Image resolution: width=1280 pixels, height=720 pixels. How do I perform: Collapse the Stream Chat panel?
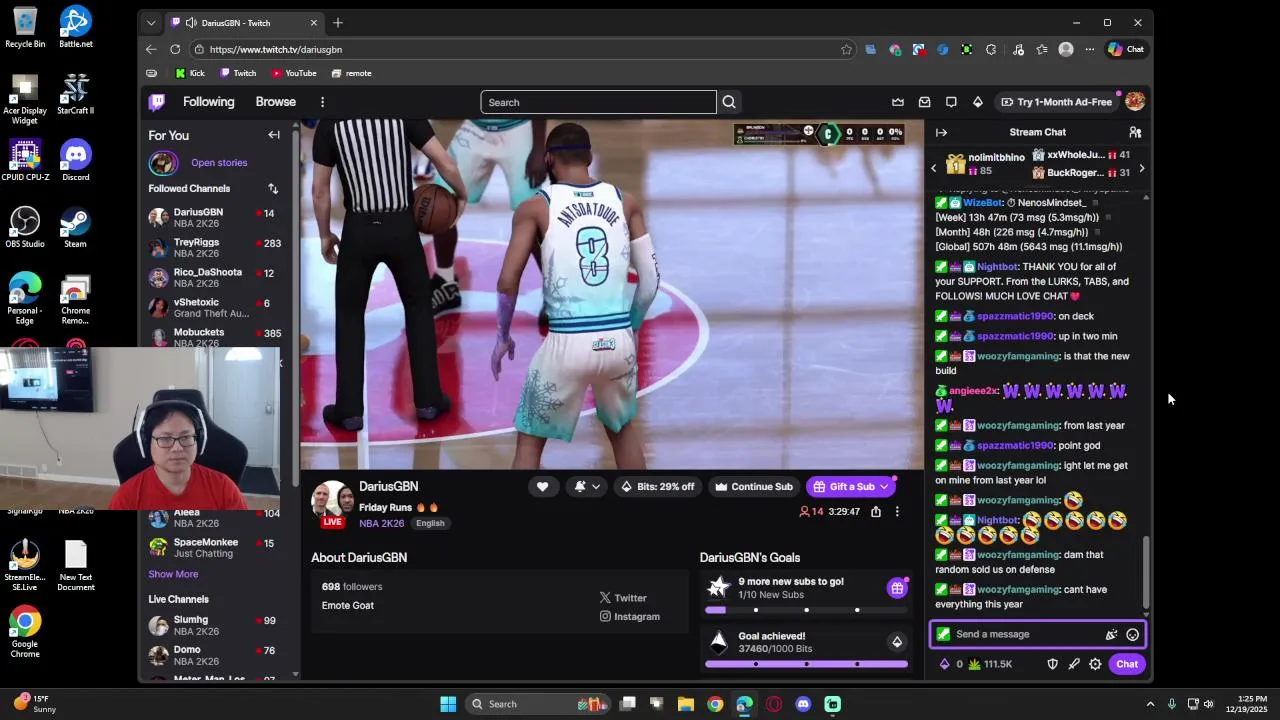coord(941,132)
